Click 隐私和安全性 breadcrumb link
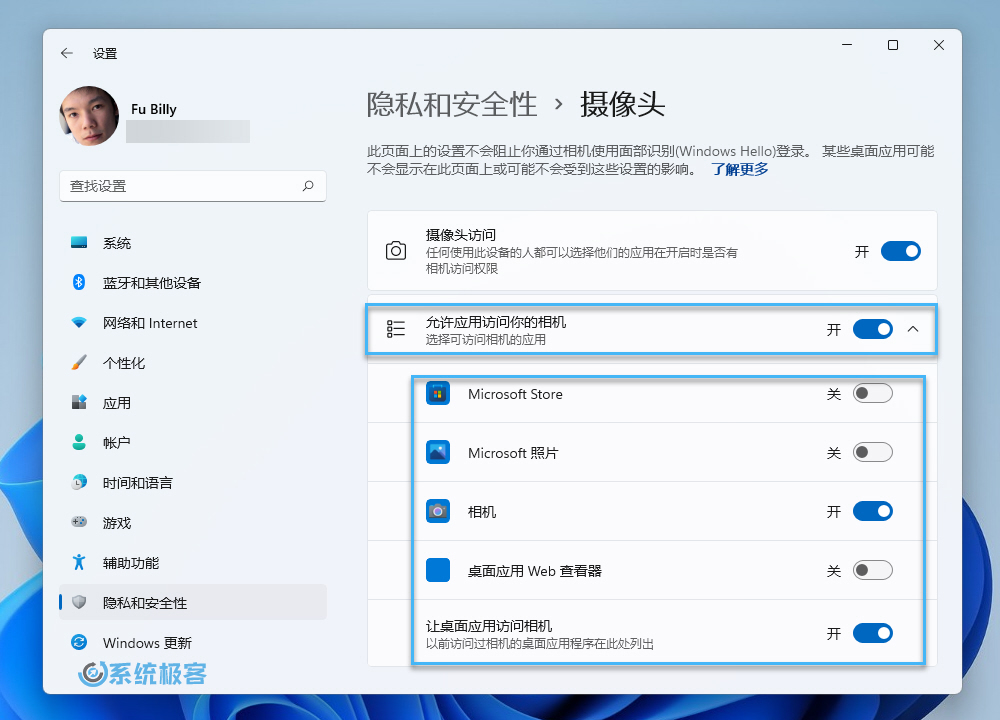The width and height of the screenshot is (1000, 720). (x=452, y=104)
